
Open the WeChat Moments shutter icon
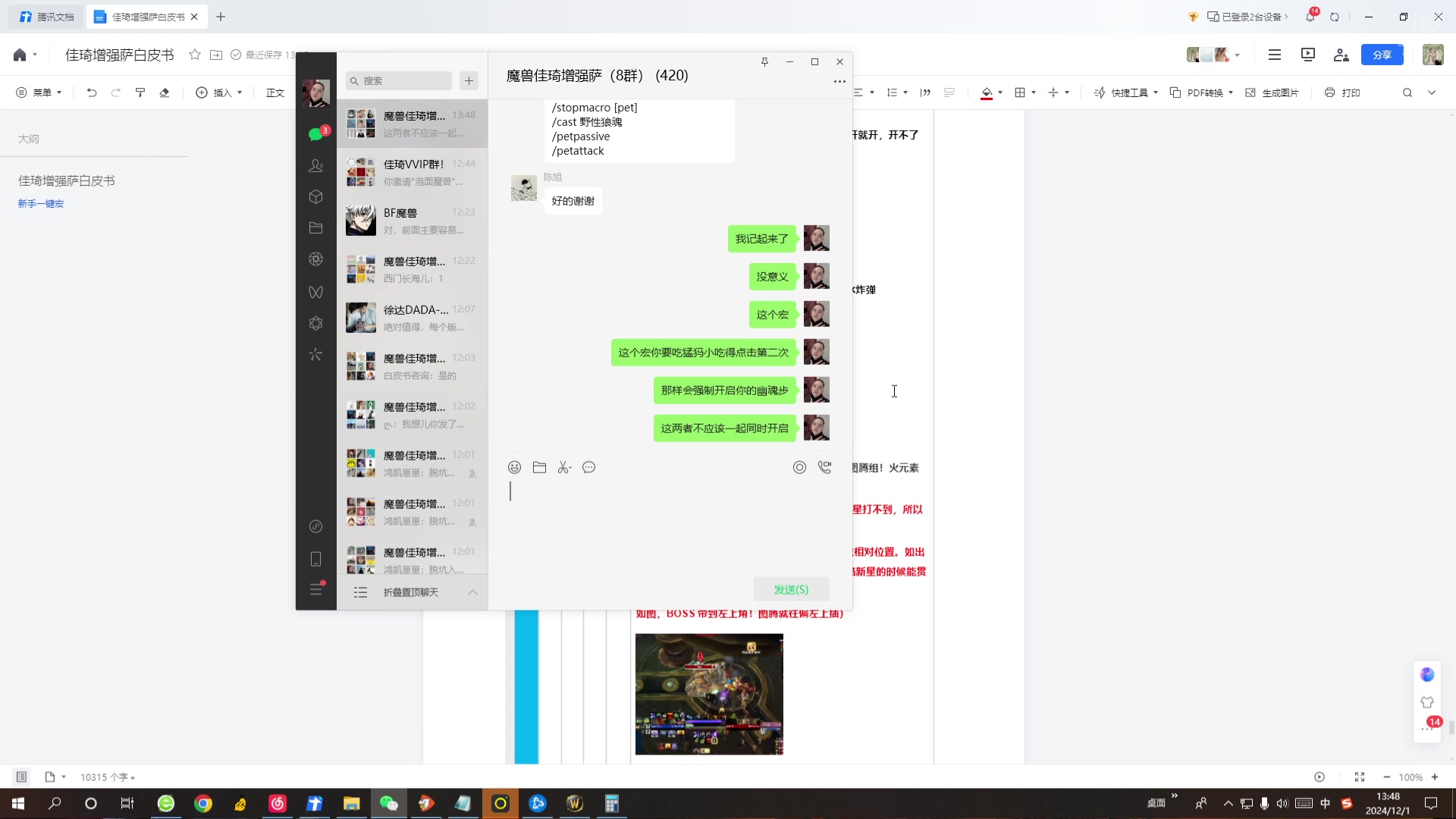click(x=316, y=259)
